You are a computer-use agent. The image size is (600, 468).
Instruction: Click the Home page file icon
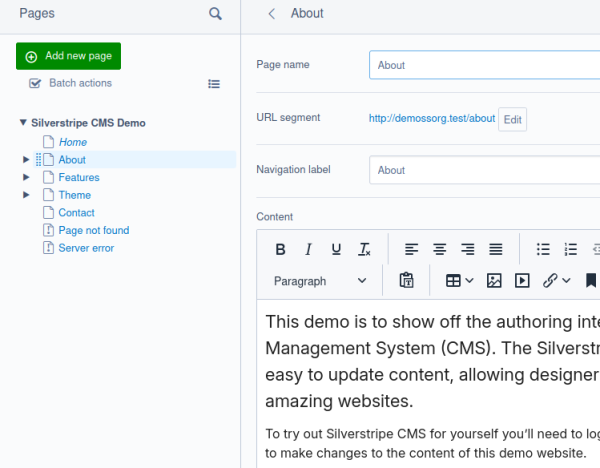pyautogui.click(x=48, y=142)
